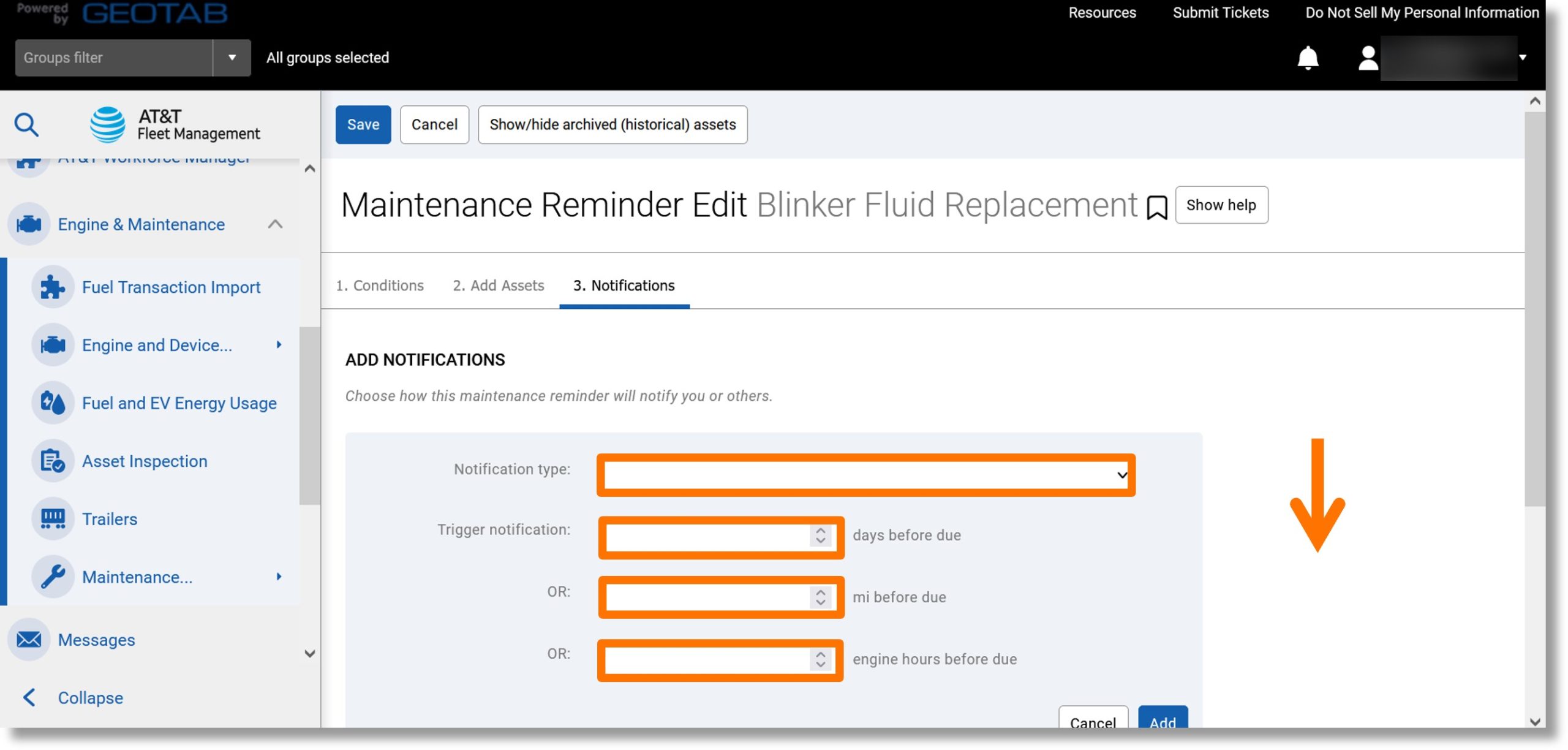Click the Show/hide archived assets button
Viewport: 1568px width, 750px height.
612,124
